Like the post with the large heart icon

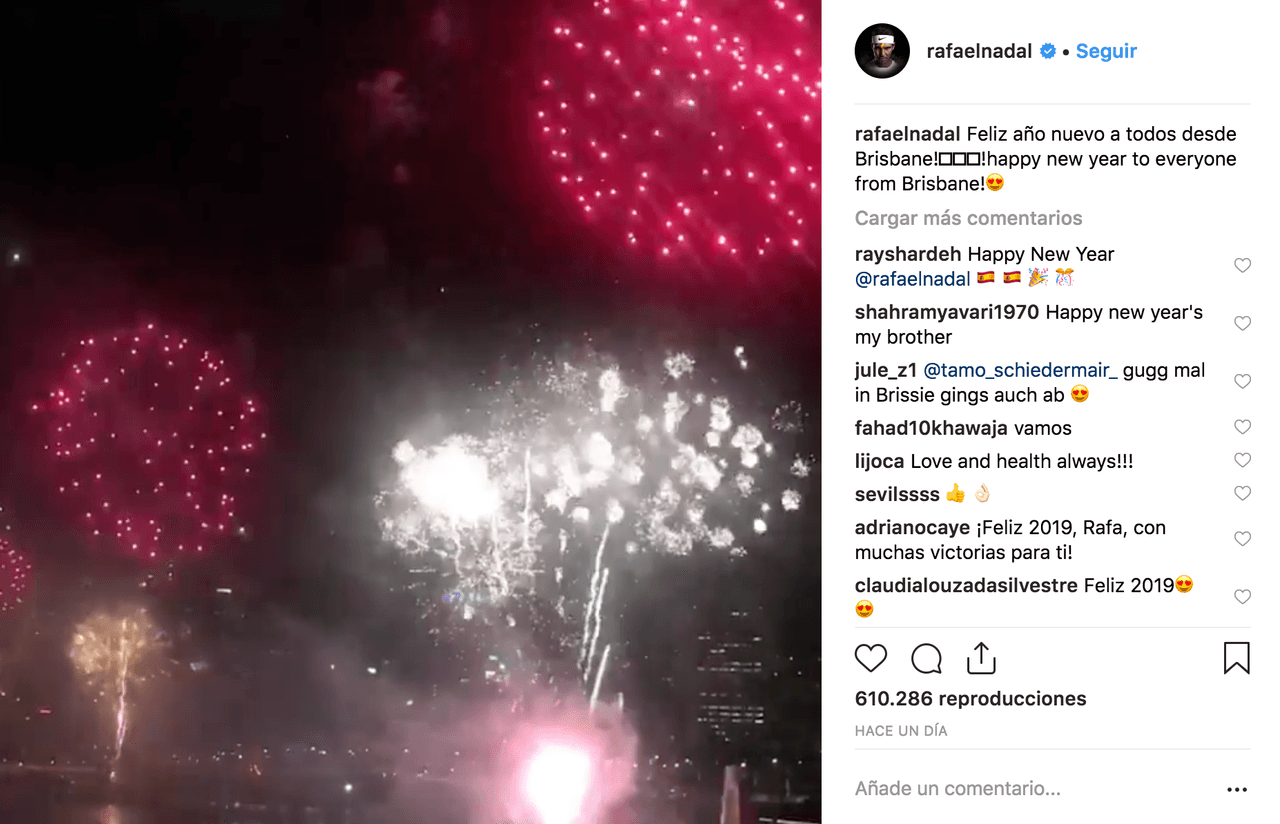[871, 658]
